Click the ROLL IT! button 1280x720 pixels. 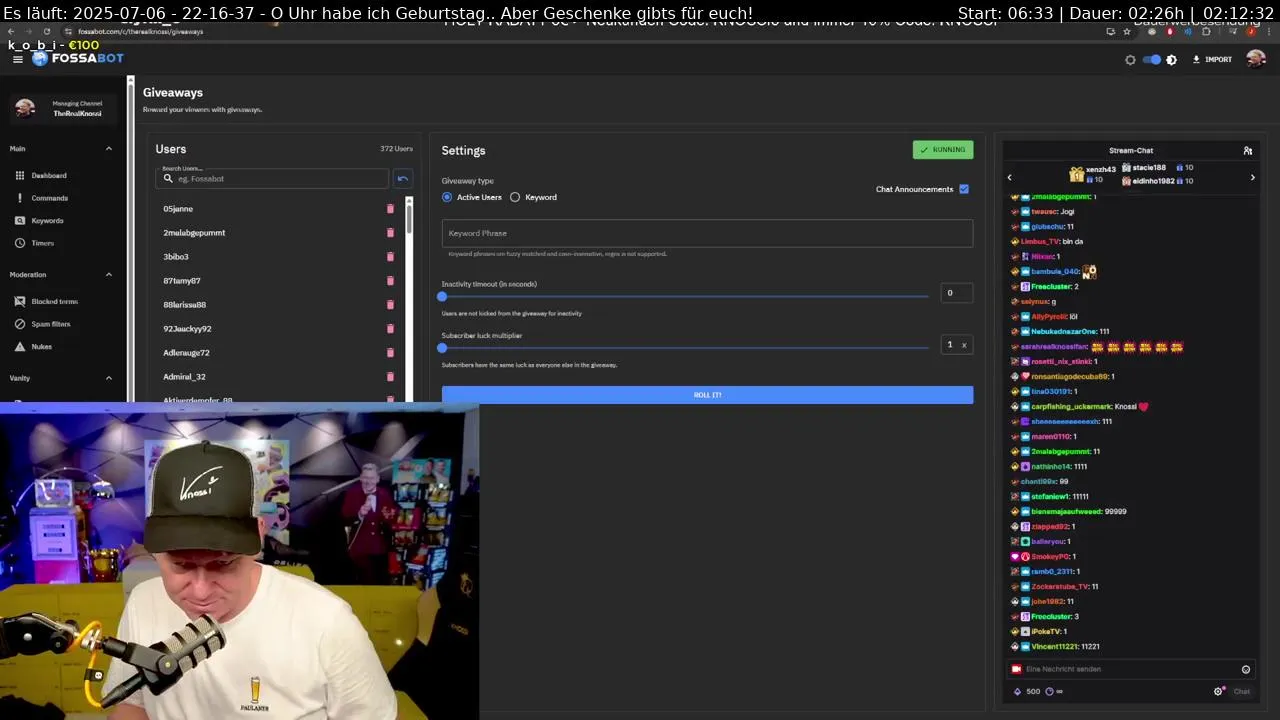tap(707, 395)
